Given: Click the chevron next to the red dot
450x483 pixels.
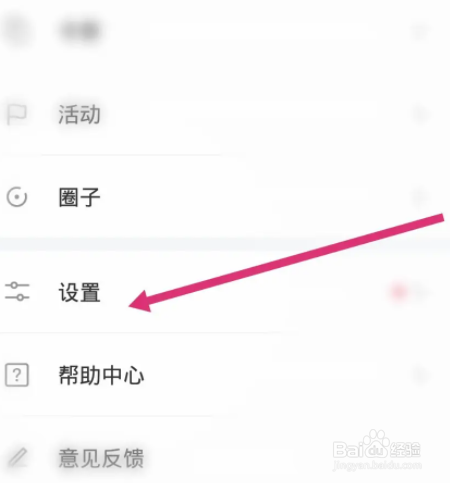Looking at the screenshot, I should tap(421, 292).
